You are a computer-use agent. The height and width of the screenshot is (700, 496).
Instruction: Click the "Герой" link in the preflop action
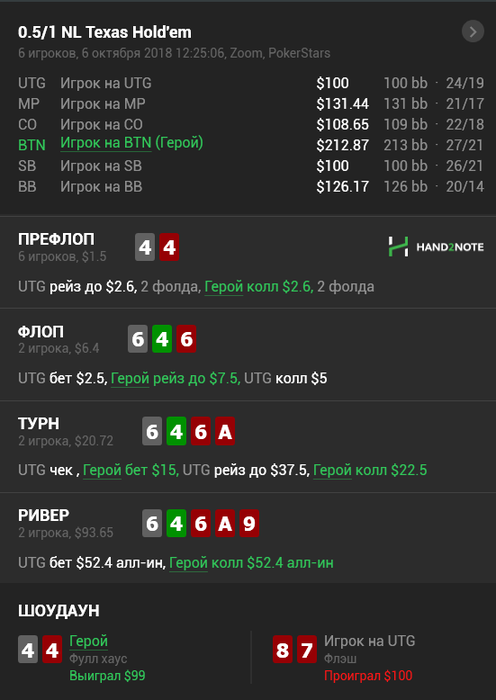pos(224,287)
